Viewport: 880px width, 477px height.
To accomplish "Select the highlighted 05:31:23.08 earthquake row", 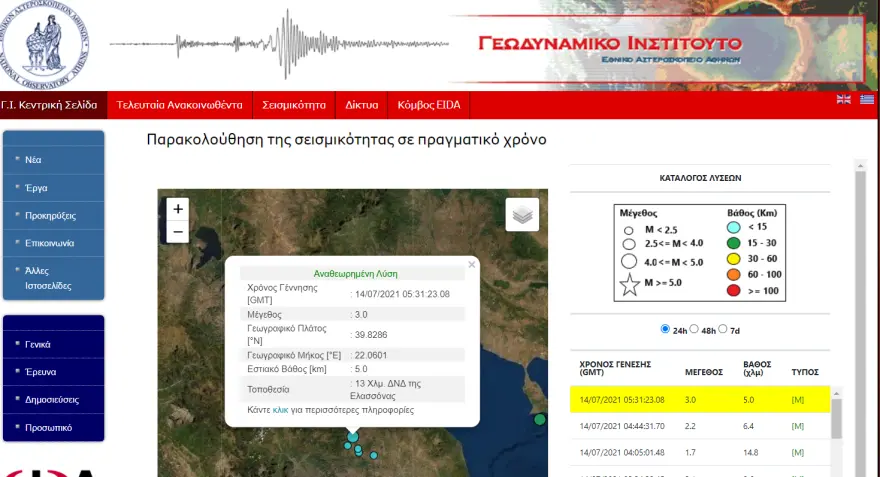I will pyautogui.click(x=700, y=400).
